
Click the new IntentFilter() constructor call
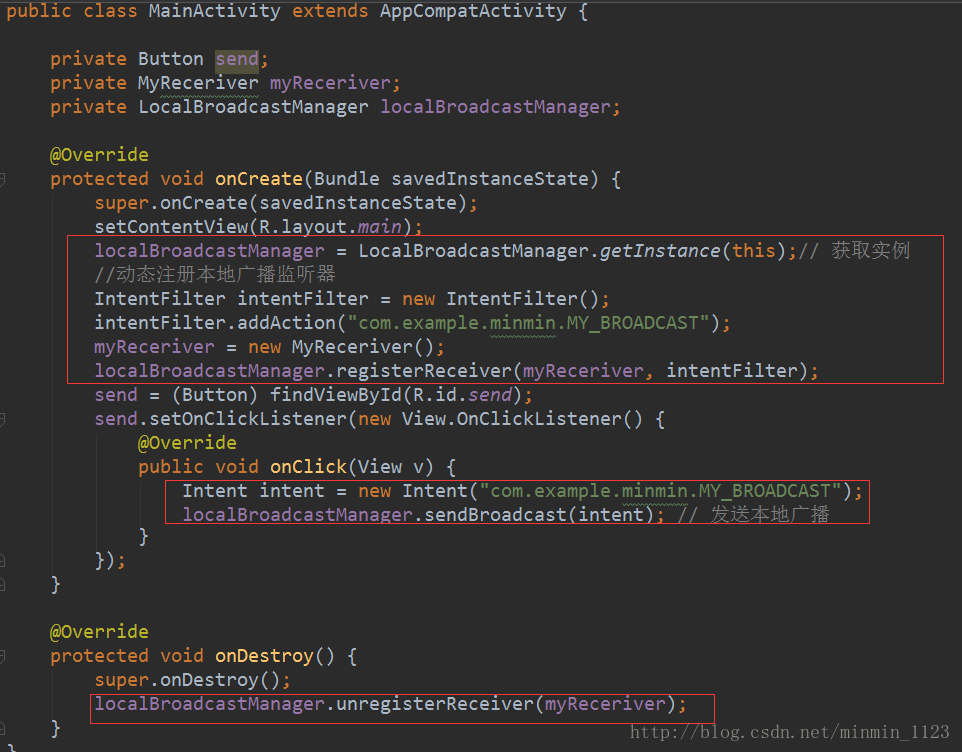click(501, 299)
